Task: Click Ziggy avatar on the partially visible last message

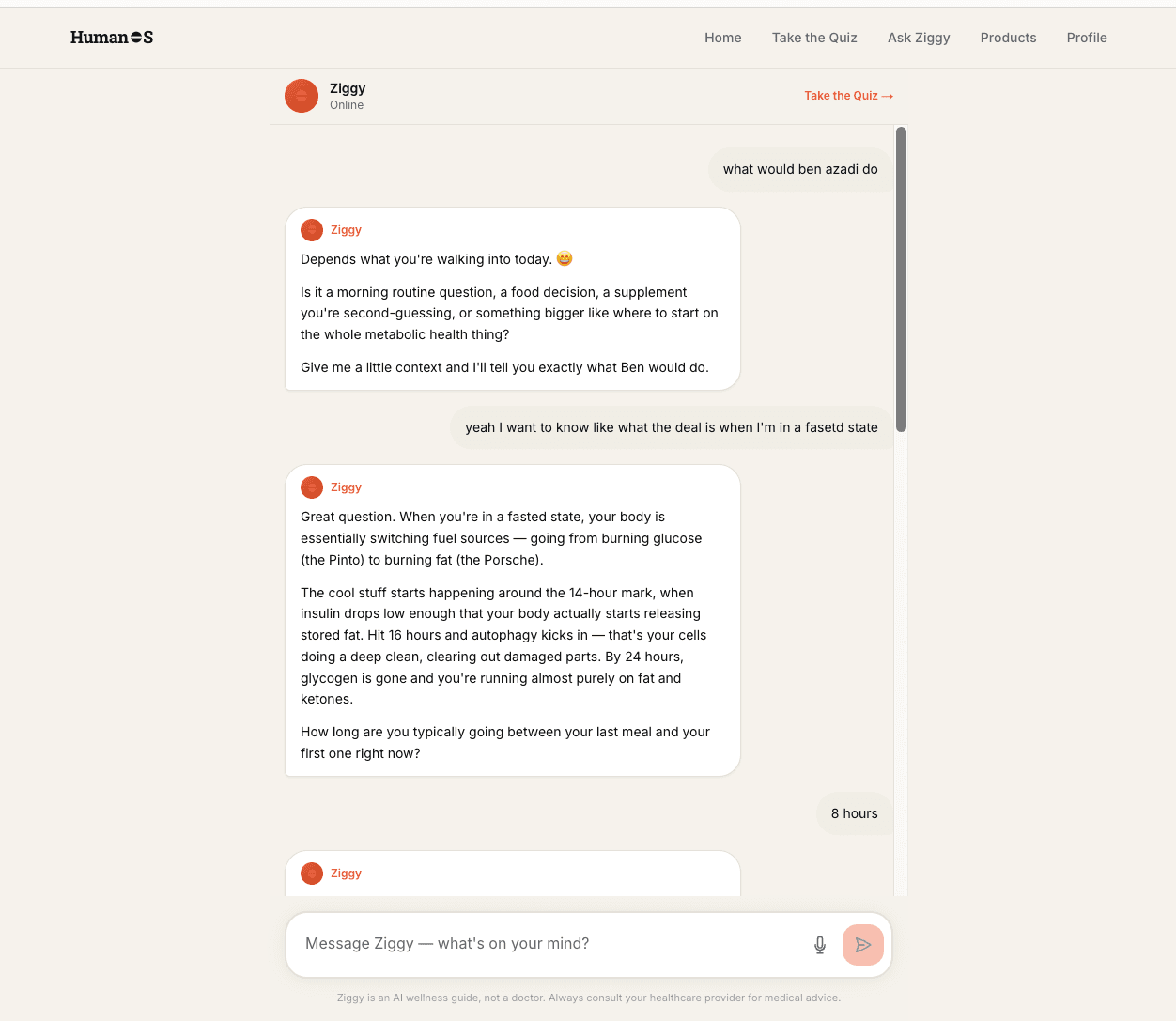Action: (x=312, y=874)
